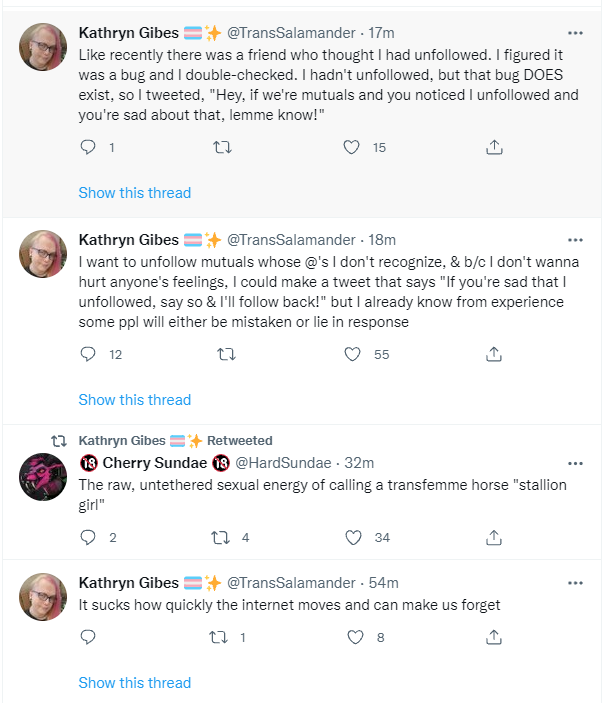Reply to the 17m unfollowed bug tweet

click(88, 147)
